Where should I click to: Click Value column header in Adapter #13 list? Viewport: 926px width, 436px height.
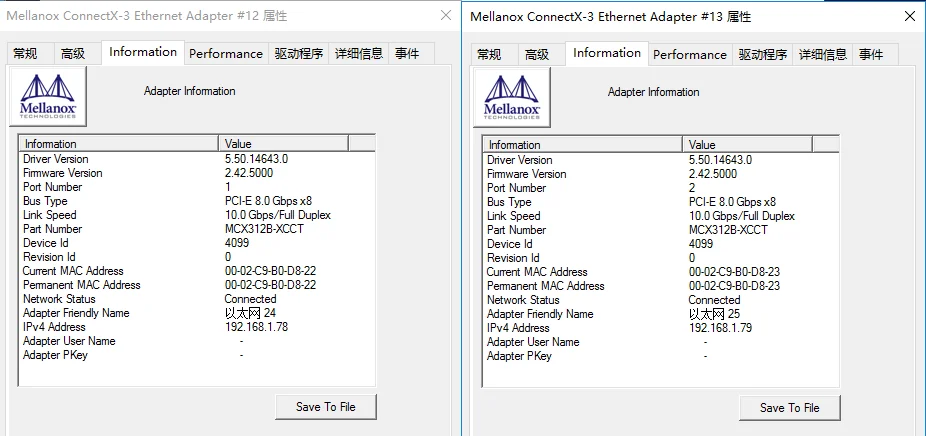tap(748, 145)
